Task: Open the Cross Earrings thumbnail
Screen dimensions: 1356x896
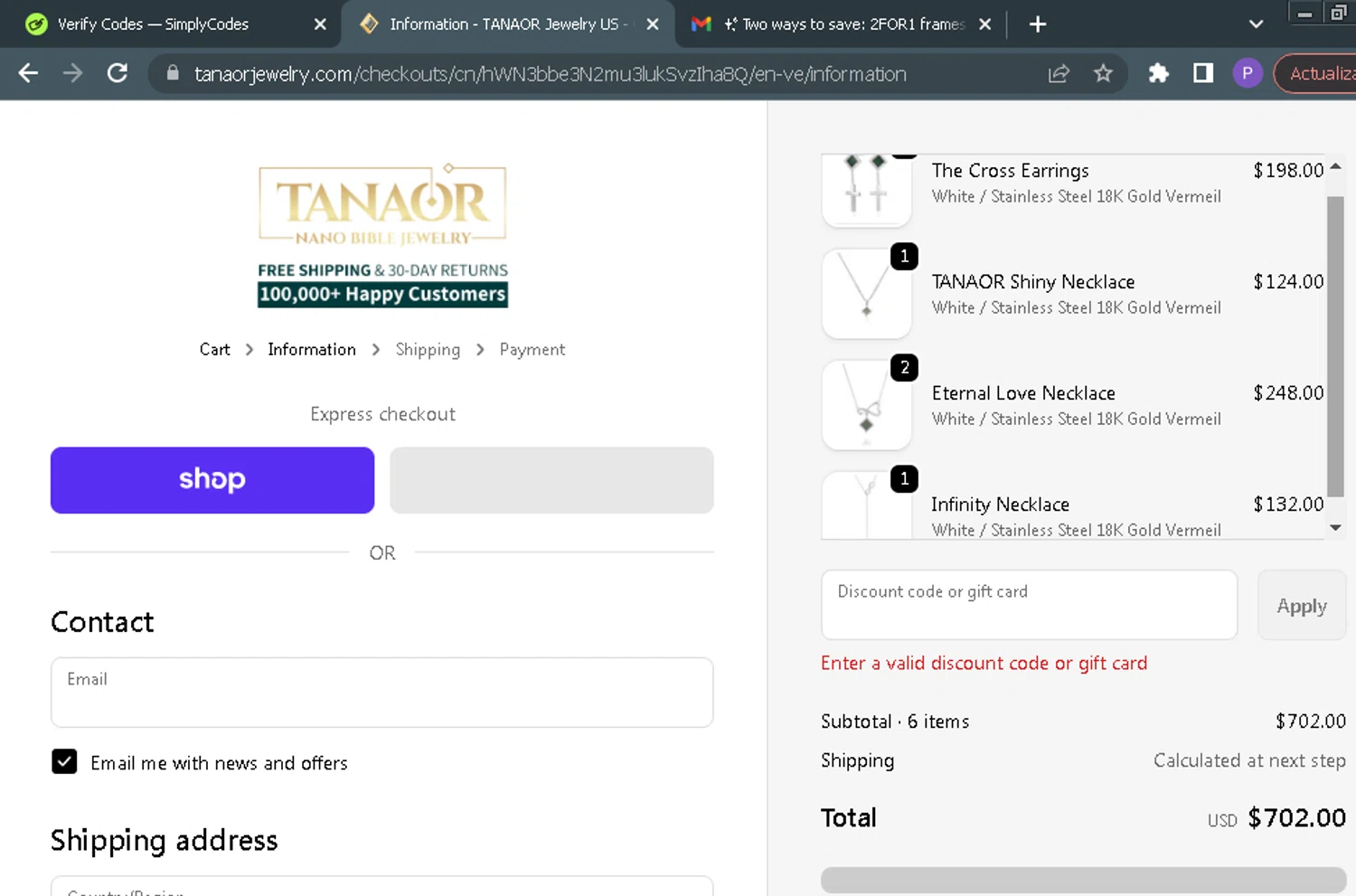Action: [x=866, y=190]
